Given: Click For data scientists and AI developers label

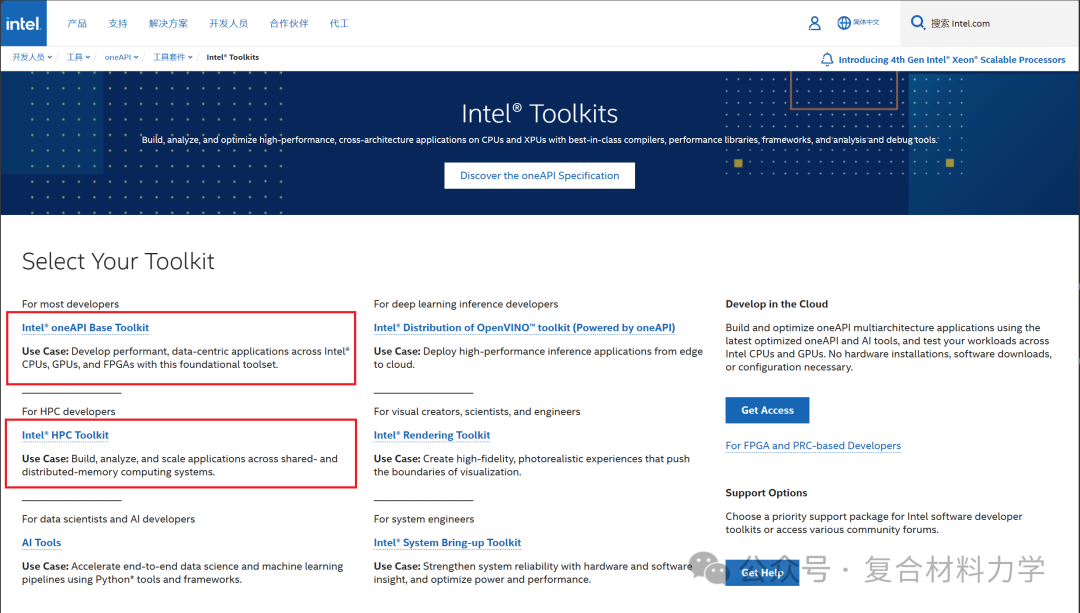Looking at the screenshot, I should [x=108, y=519].
